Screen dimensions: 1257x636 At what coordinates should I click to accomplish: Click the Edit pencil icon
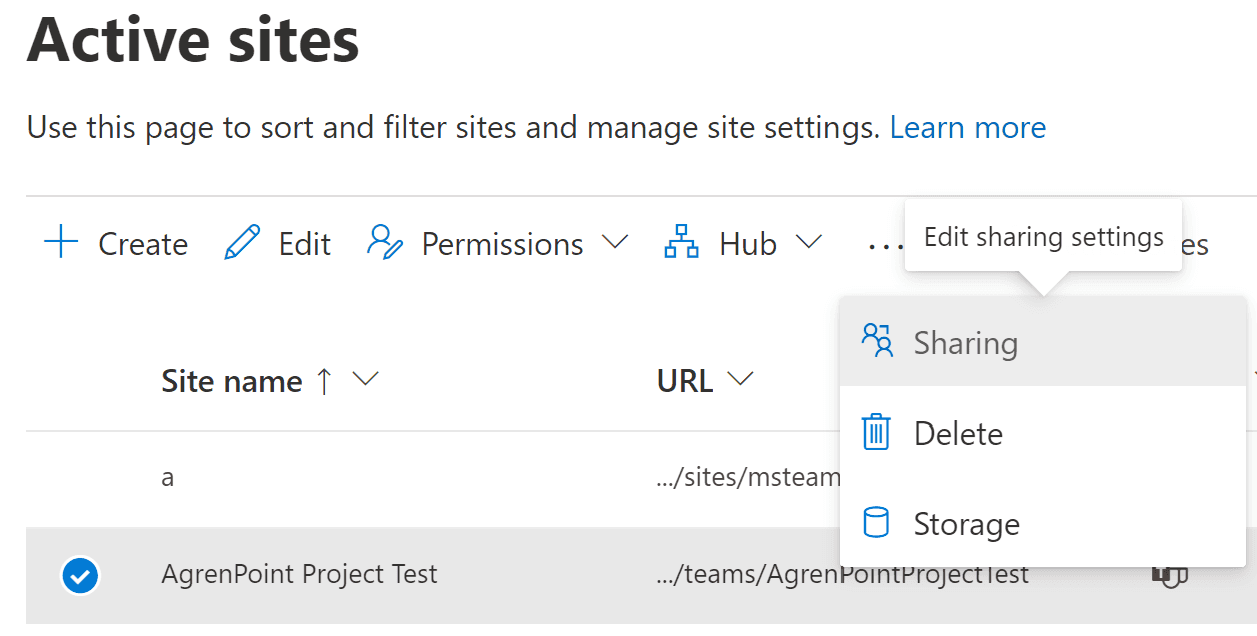(240, 242)
